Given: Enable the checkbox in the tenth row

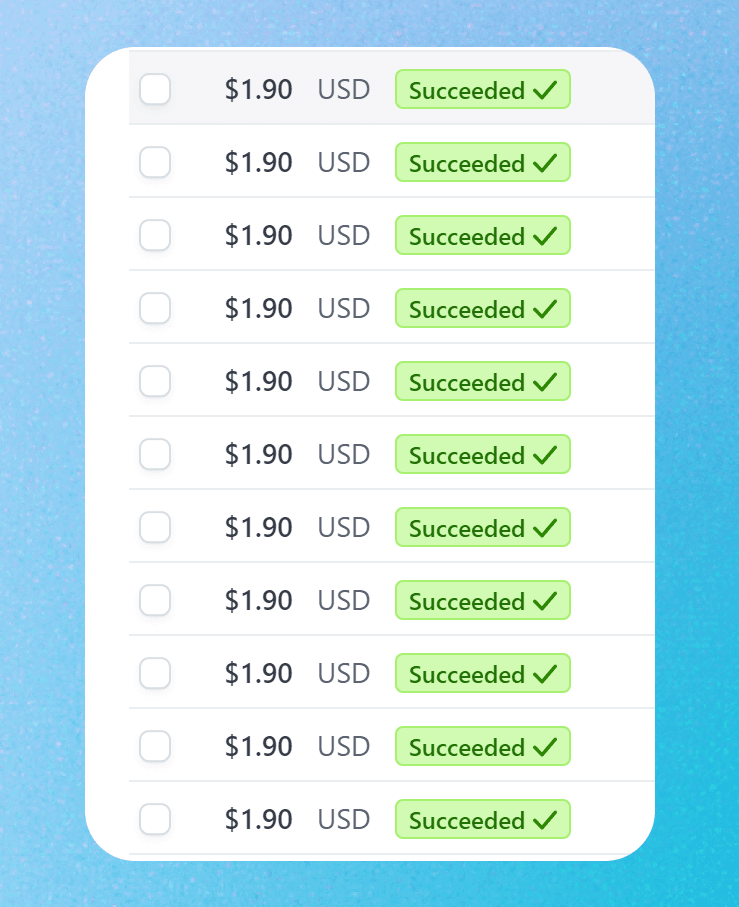Looking at the screenshot, I should (x=155, y=746).
